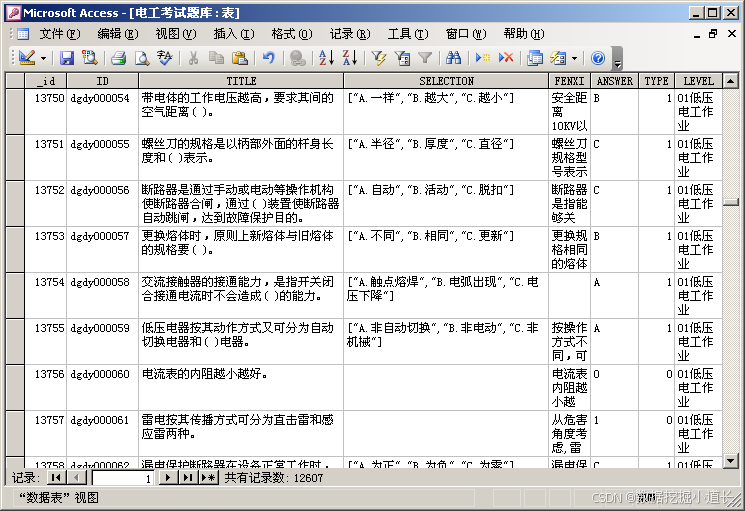Open the 帮助(H) menu

[524, 34]
